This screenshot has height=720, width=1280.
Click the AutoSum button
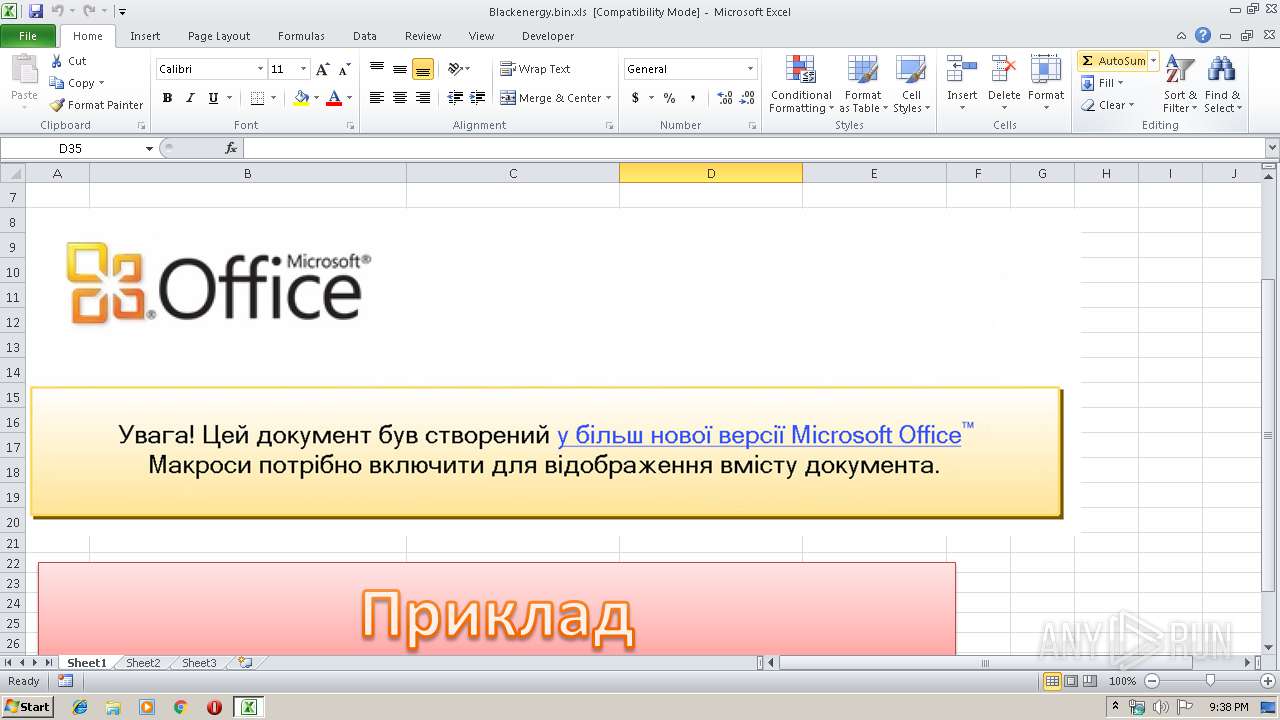(x=1113, y=61)
